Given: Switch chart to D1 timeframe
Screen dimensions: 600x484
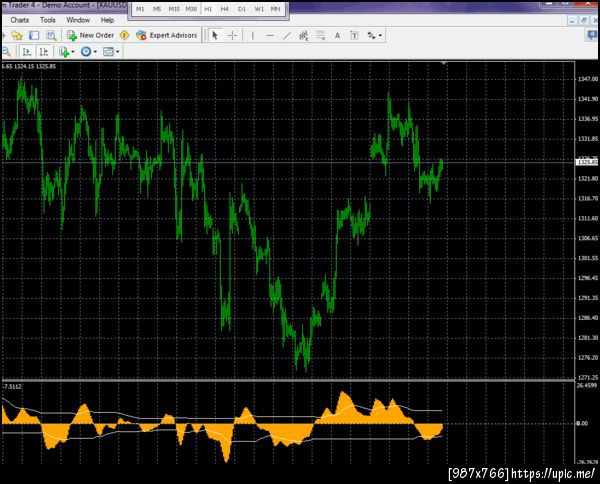Looking at the screenshot, I should click(242, 9).
